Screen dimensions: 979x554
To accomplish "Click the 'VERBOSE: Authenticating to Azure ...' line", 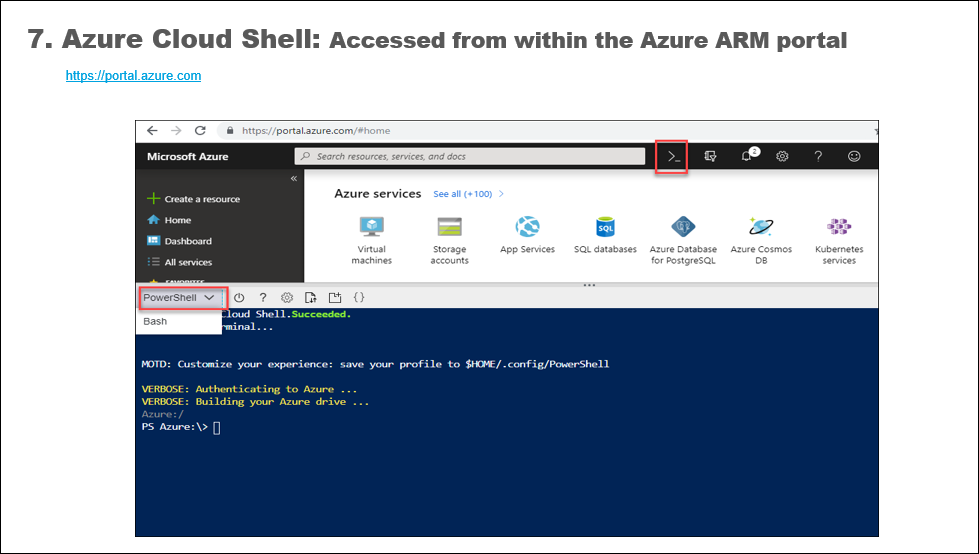I will pos(249,389).
